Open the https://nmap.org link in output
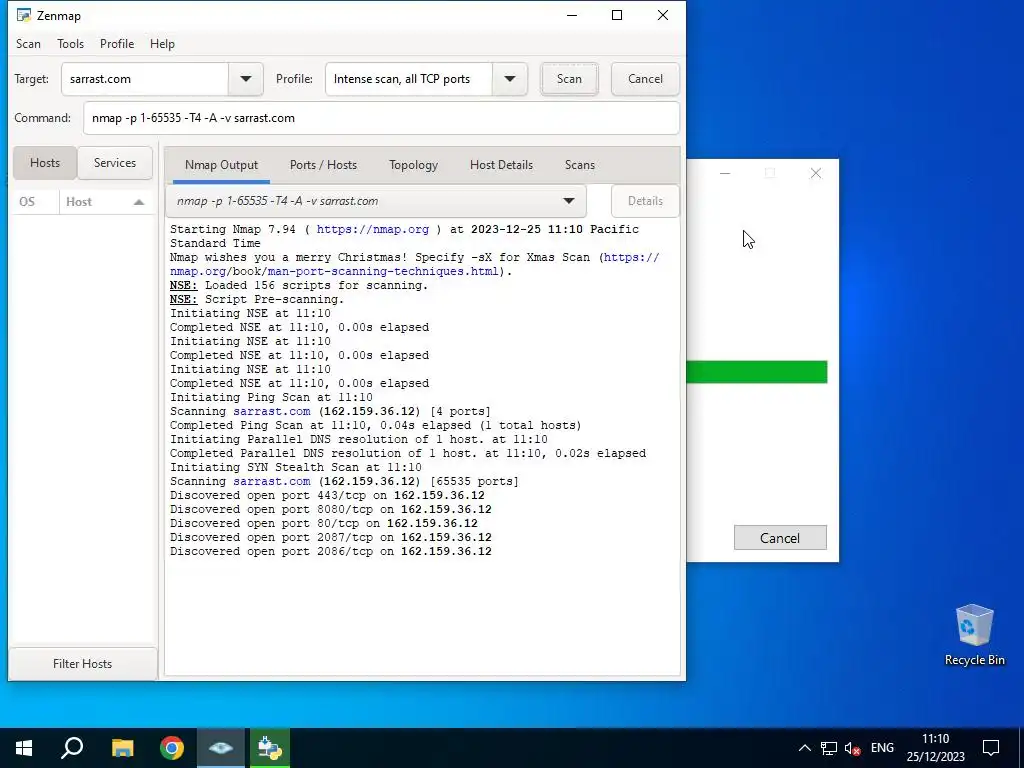This screenshot has width=1024, height=768. (x=373, y=229)
